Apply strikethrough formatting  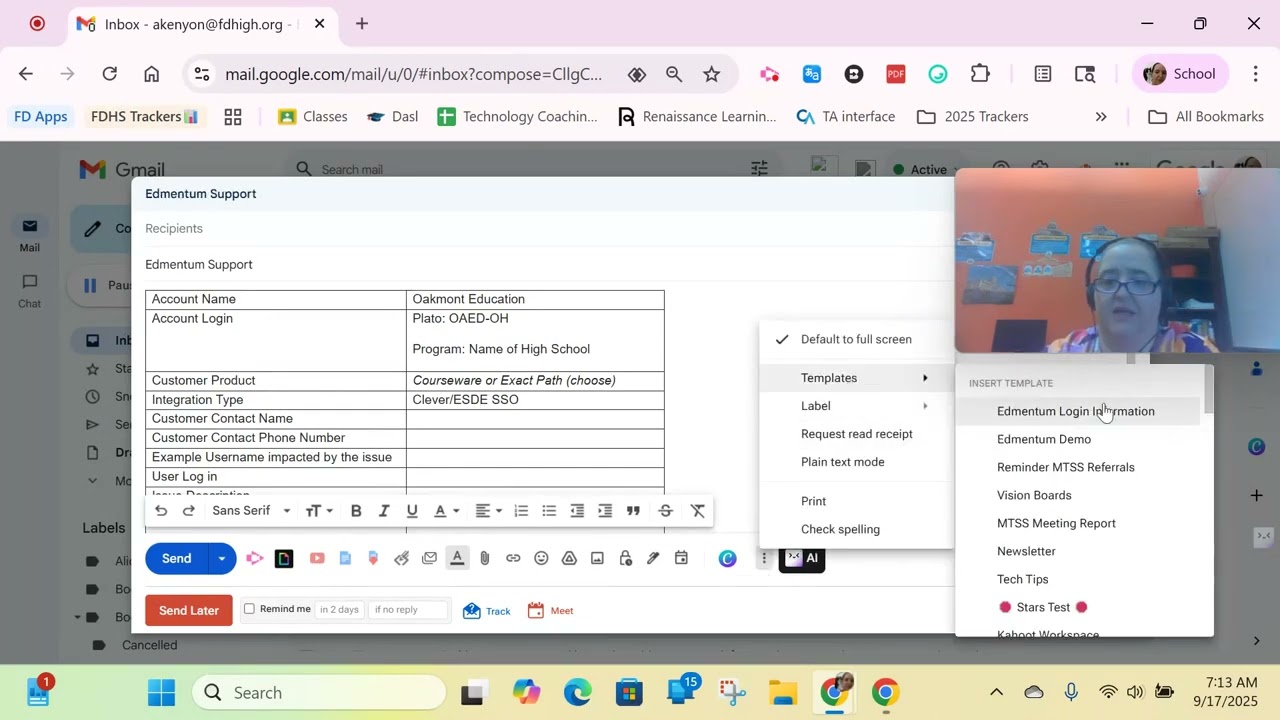[666, 511]
